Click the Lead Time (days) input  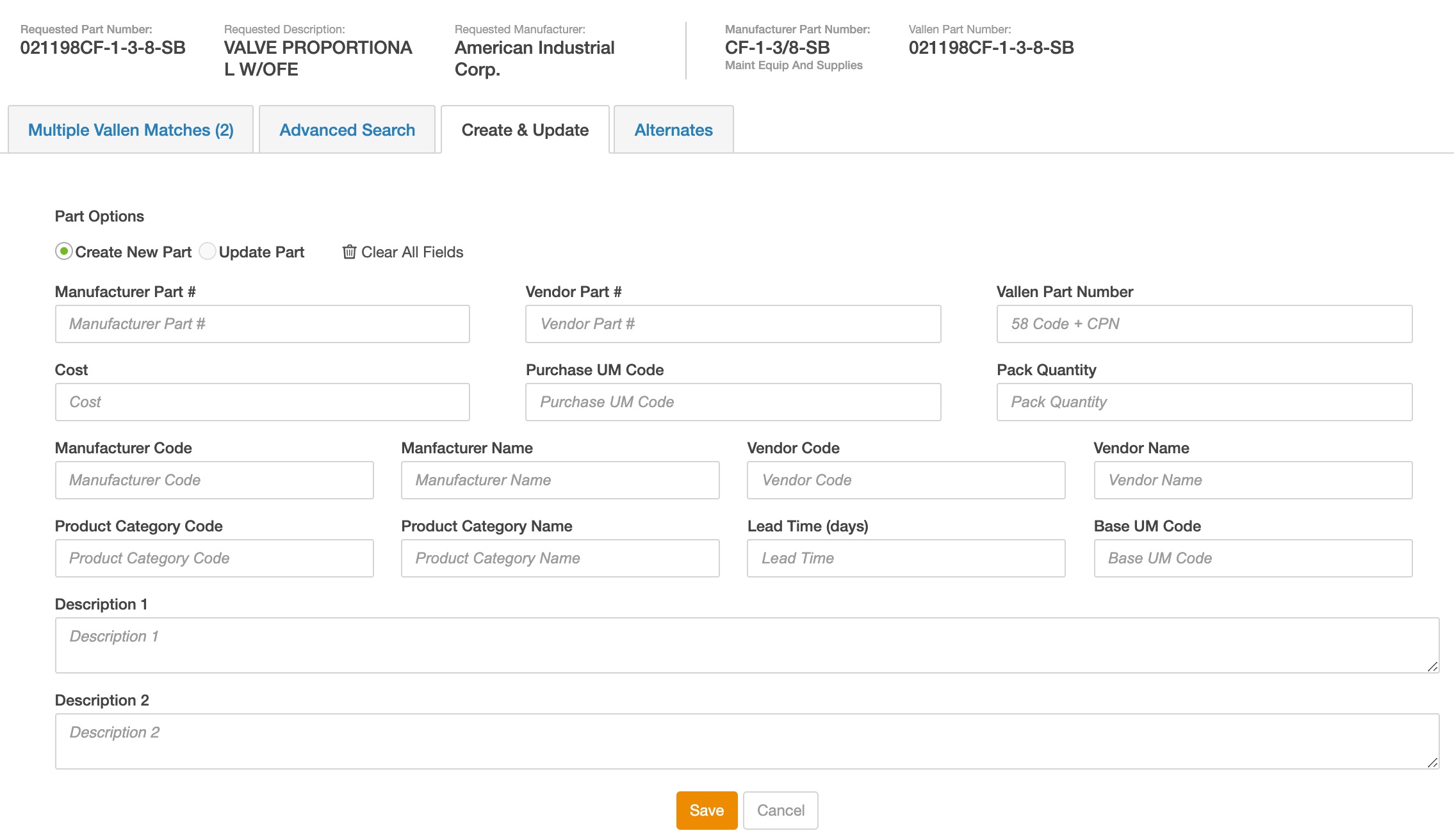[x=906, y=558]
